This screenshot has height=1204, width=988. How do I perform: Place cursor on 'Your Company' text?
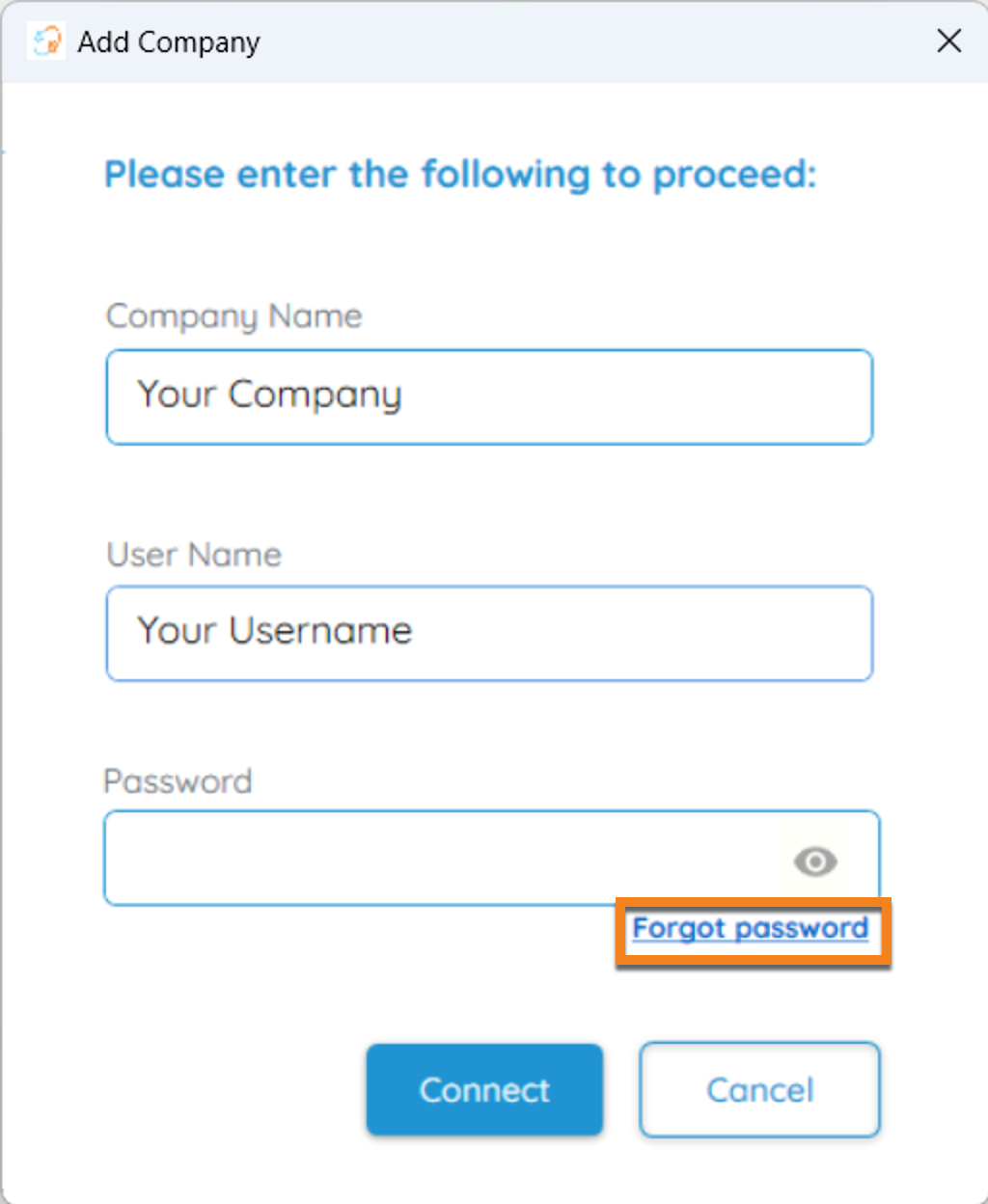point(269,396)
